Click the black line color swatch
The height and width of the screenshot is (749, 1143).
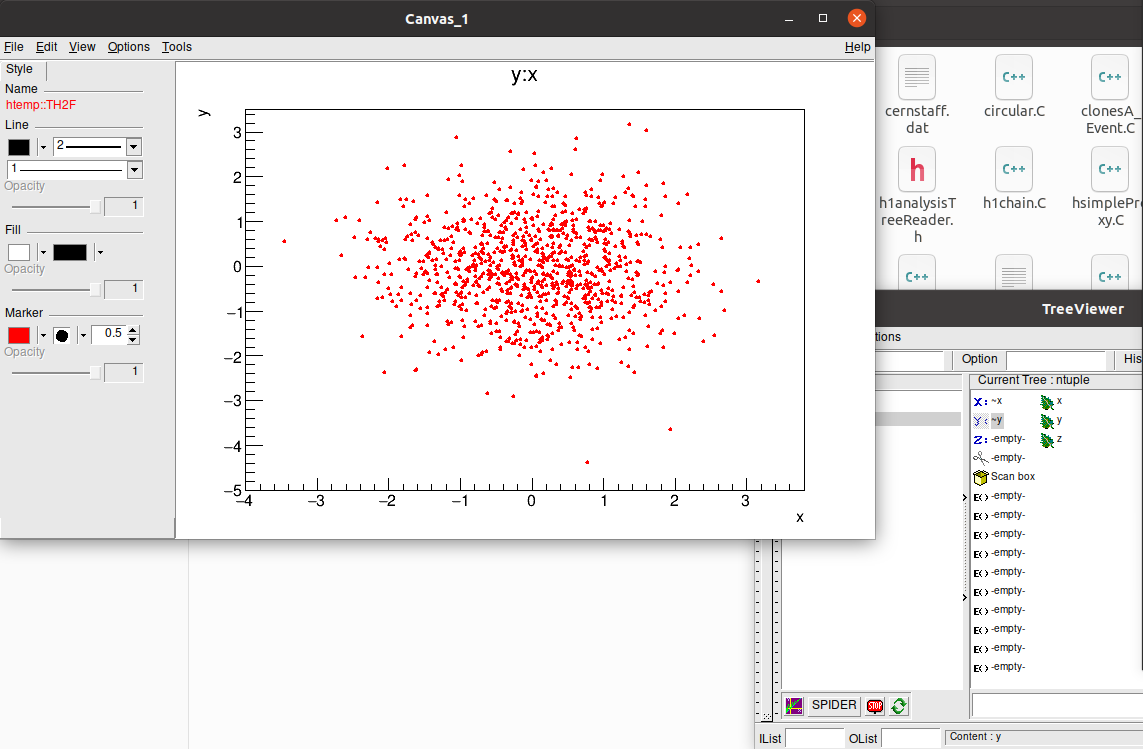point(19,147)
